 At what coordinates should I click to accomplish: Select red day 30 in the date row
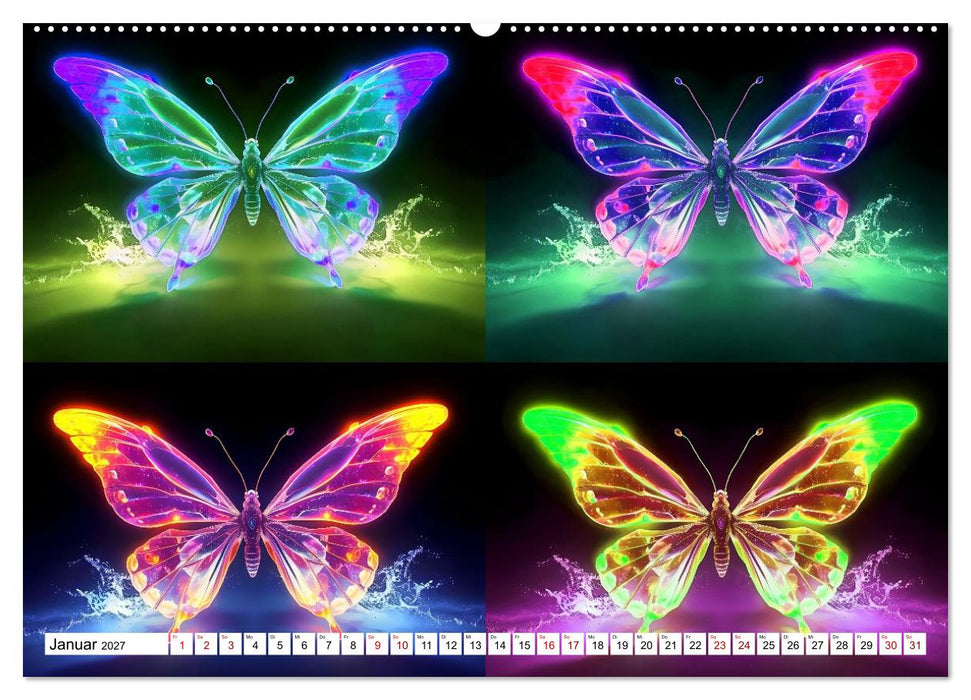[890, 644]
